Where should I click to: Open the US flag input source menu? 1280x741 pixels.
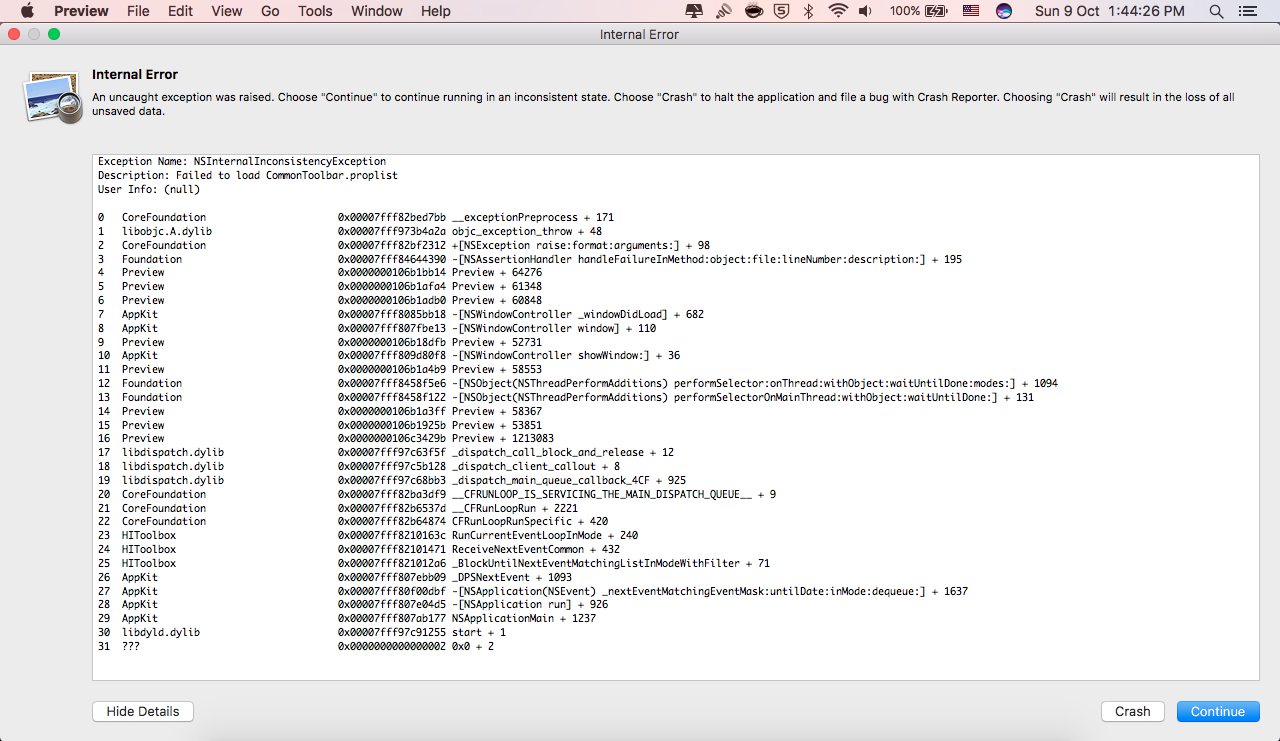(x=970, y=11)
